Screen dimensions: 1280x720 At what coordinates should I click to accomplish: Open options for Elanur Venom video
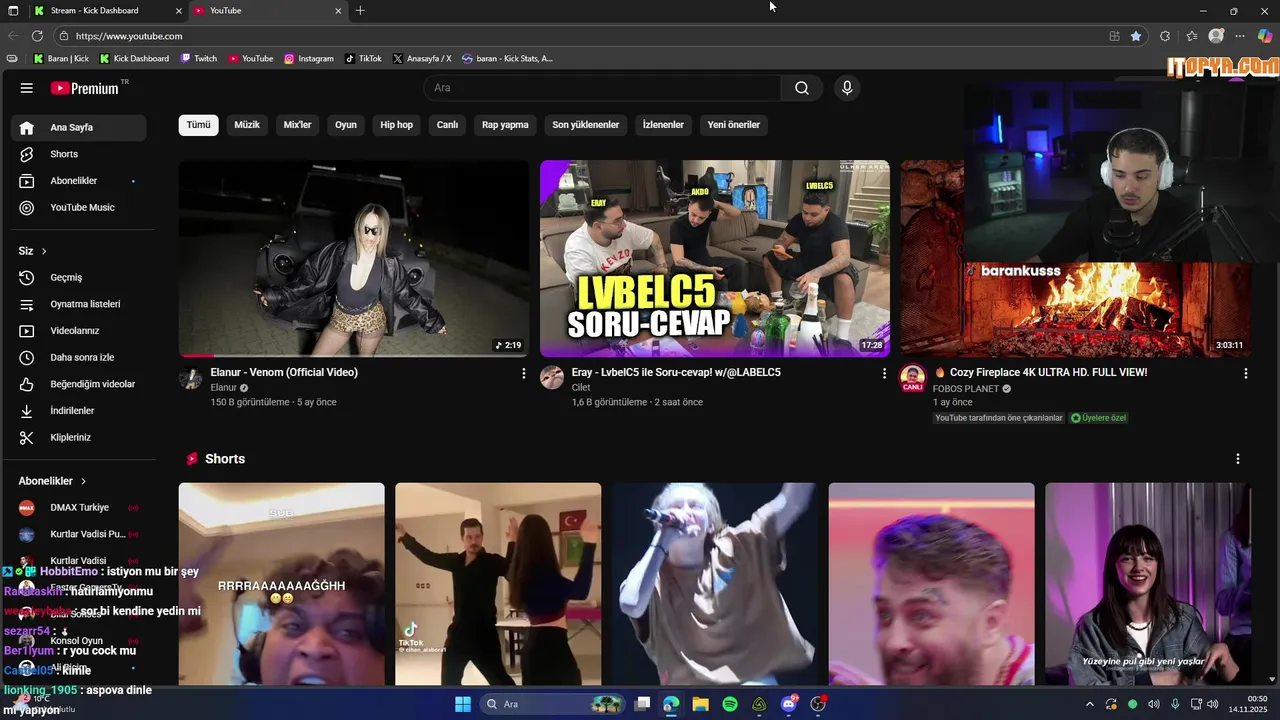click(x=523, y=373)
